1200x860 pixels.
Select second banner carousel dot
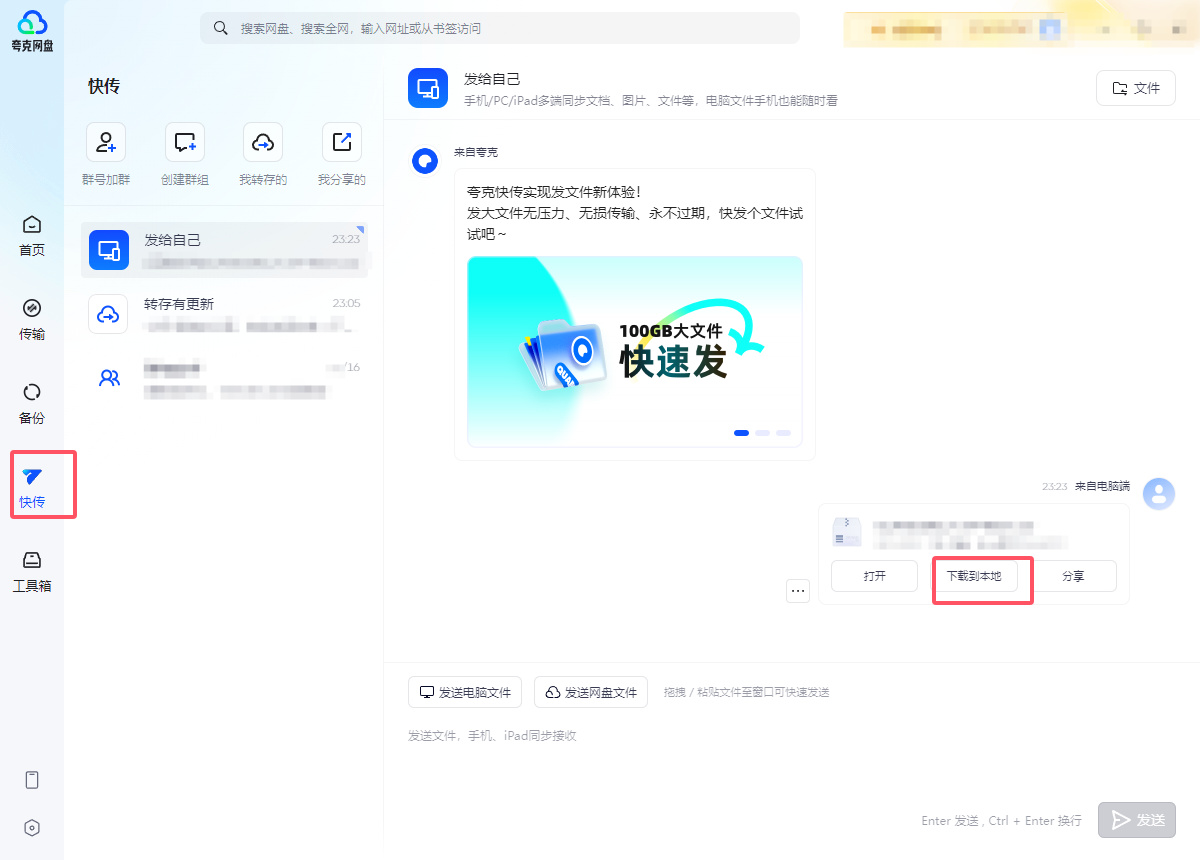[763, 433]
